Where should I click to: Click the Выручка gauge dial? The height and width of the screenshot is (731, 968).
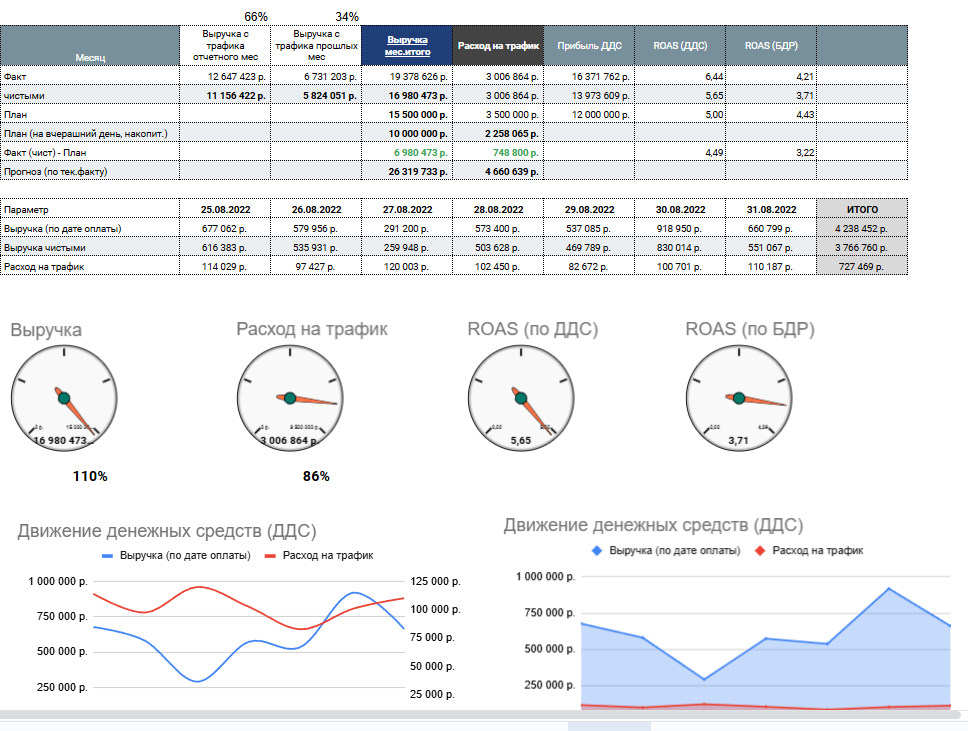point(64,398)
